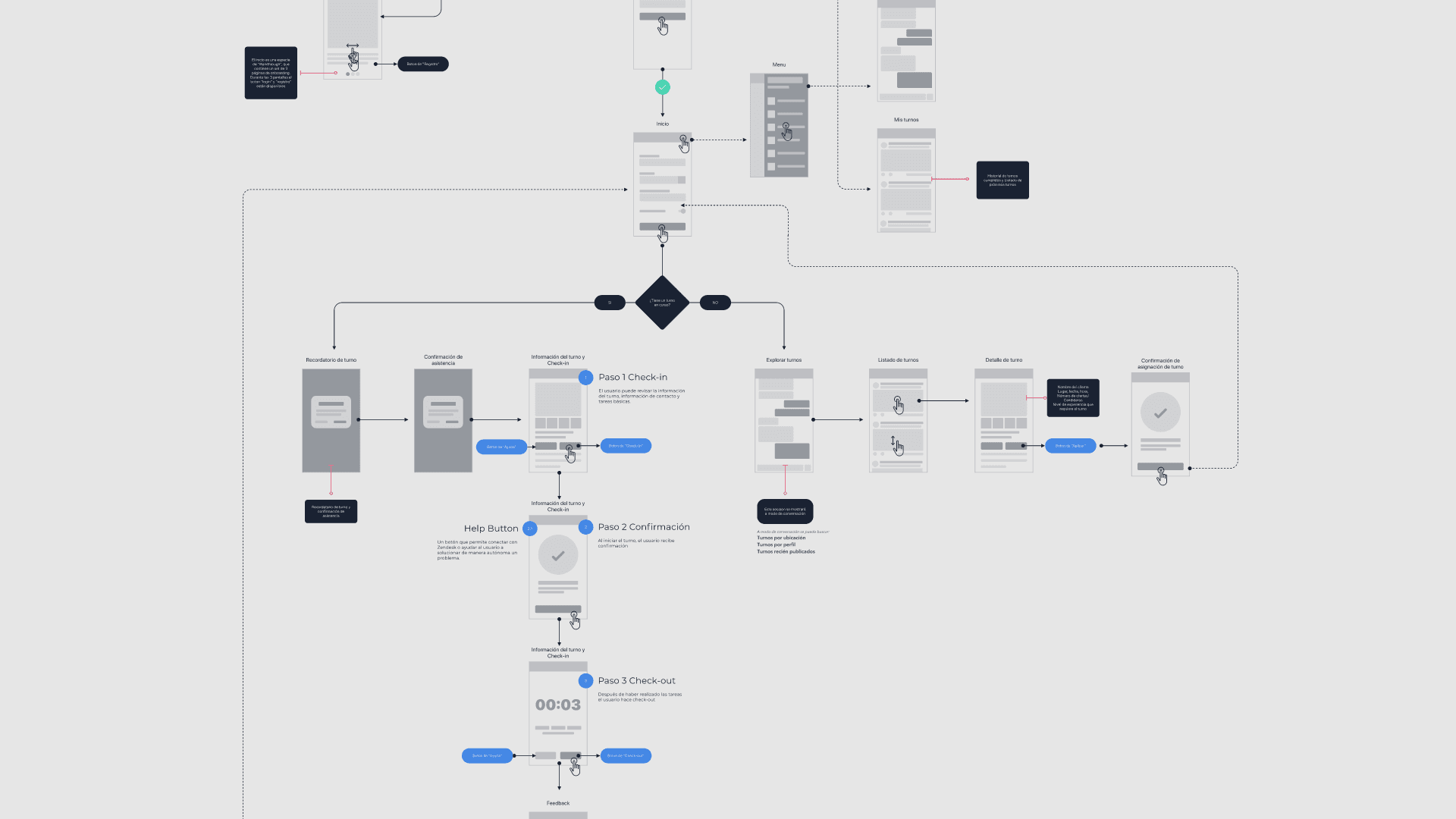
Task: Click the blue step 1 badge beside Paso 1 Check-in
Action: coord(585,378)
